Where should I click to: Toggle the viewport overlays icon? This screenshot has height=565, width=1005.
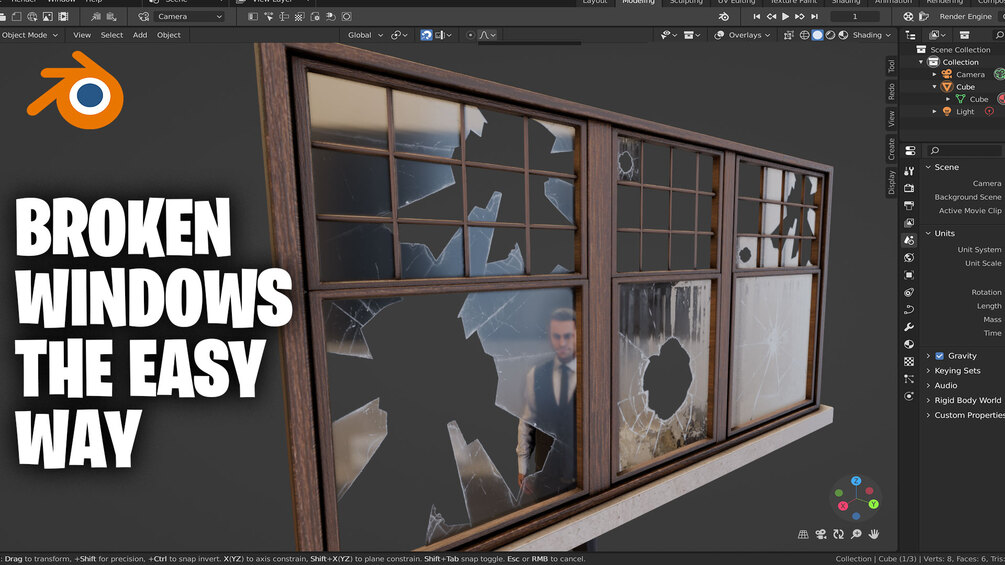coord(719,35)
